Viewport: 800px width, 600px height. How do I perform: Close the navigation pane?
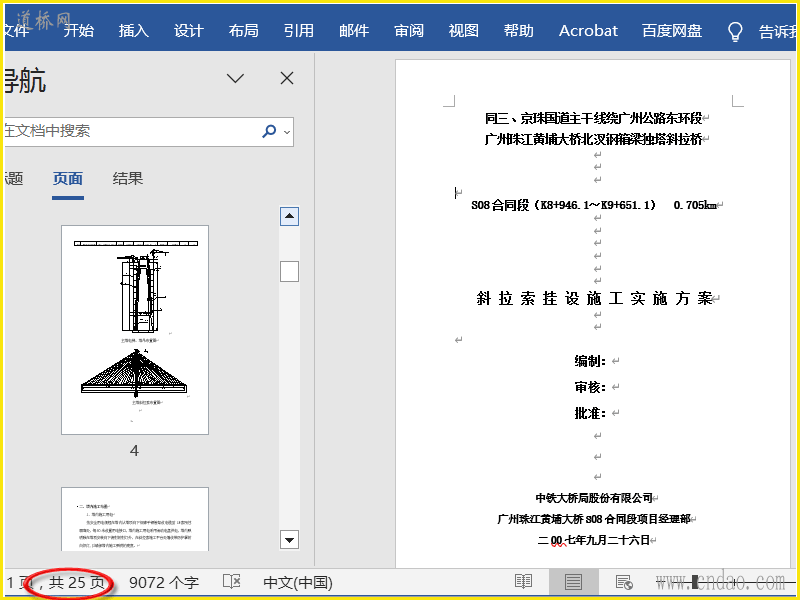[x=287, y=78]
